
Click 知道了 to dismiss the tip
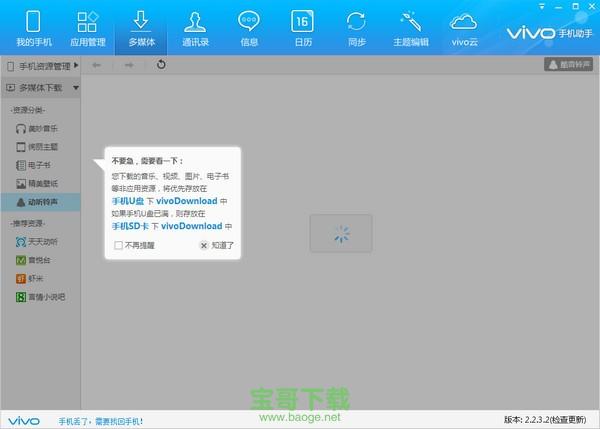click(217, 245)
